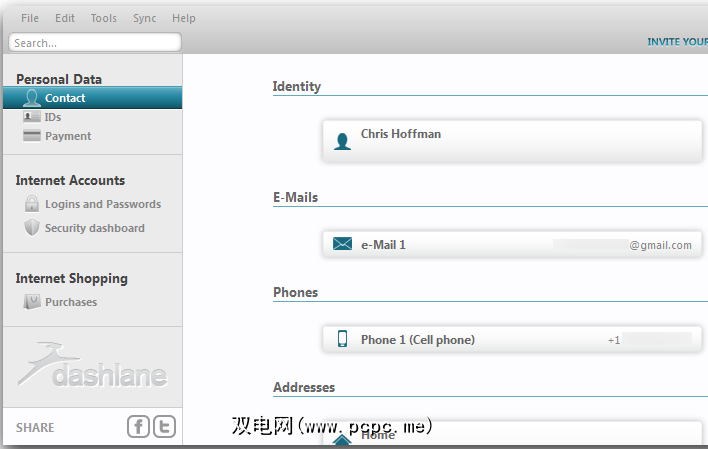Open the Sync menu
708x449 pixels.
pos(144,18)
